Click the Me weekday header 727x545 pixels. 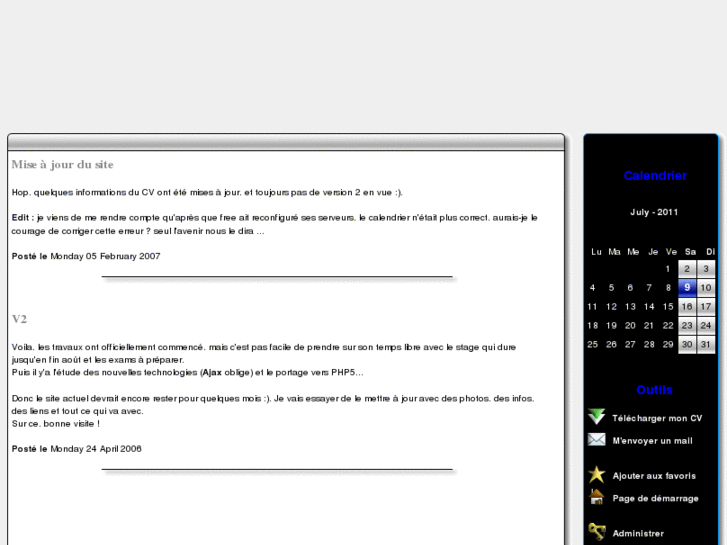pos(633,252)
